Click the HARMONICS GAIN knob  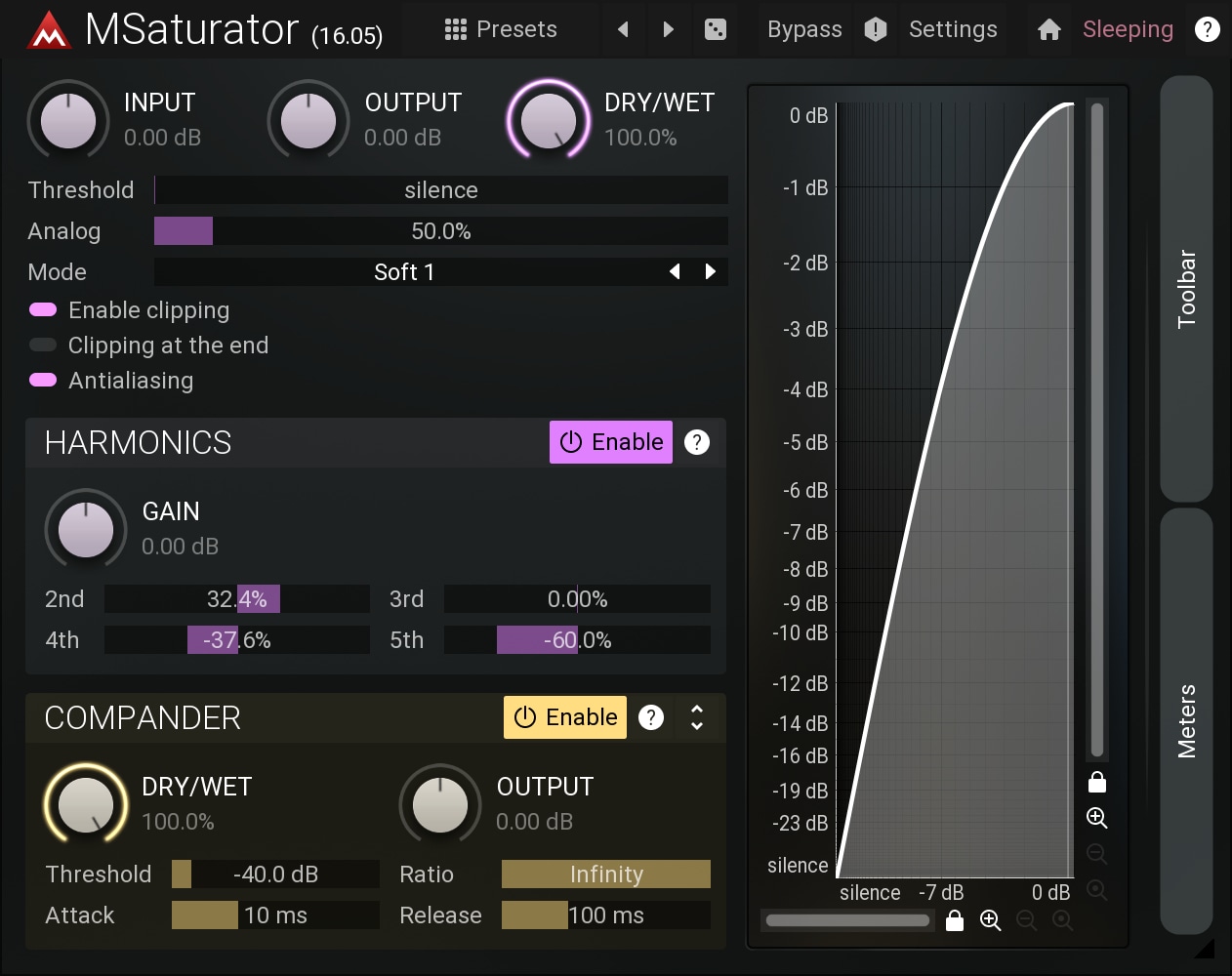(86, 530)
